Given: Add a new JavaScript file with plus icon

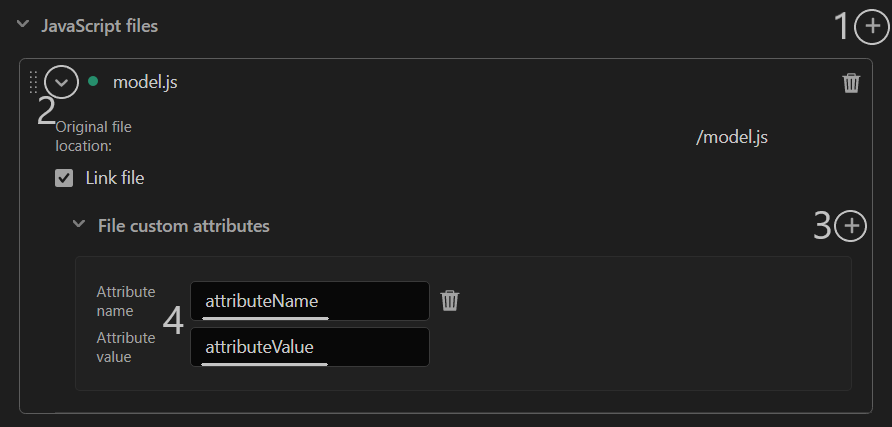Looking at the screenshot, I should 872,27.
